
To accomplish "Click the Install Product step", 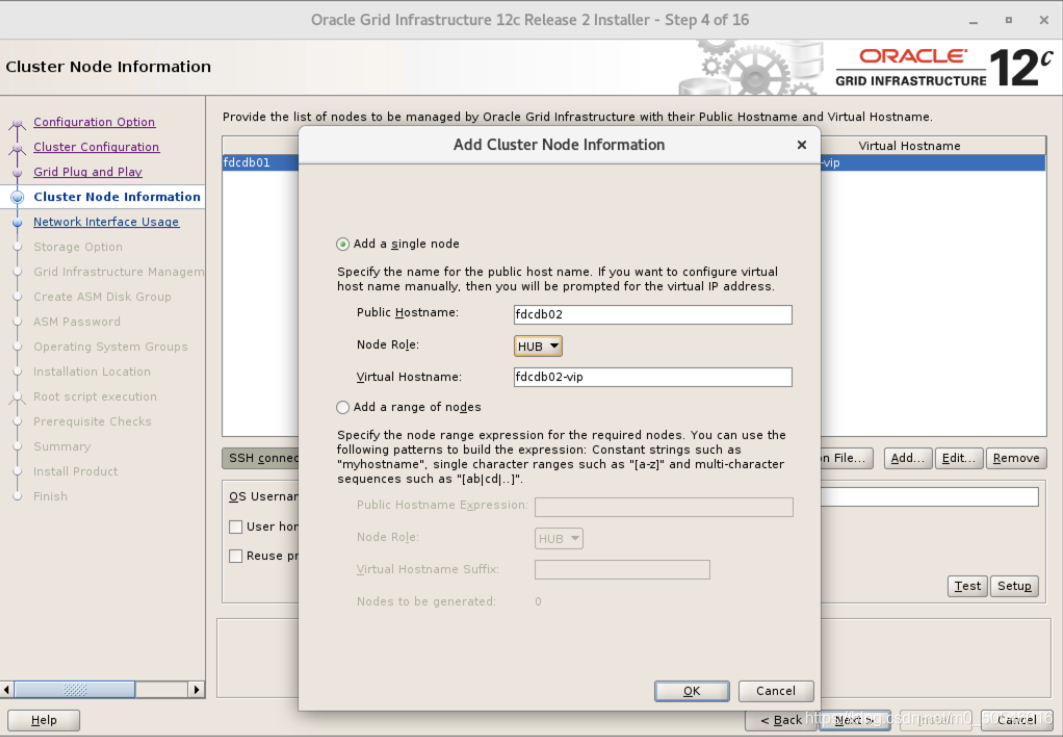I will (75, 472).
